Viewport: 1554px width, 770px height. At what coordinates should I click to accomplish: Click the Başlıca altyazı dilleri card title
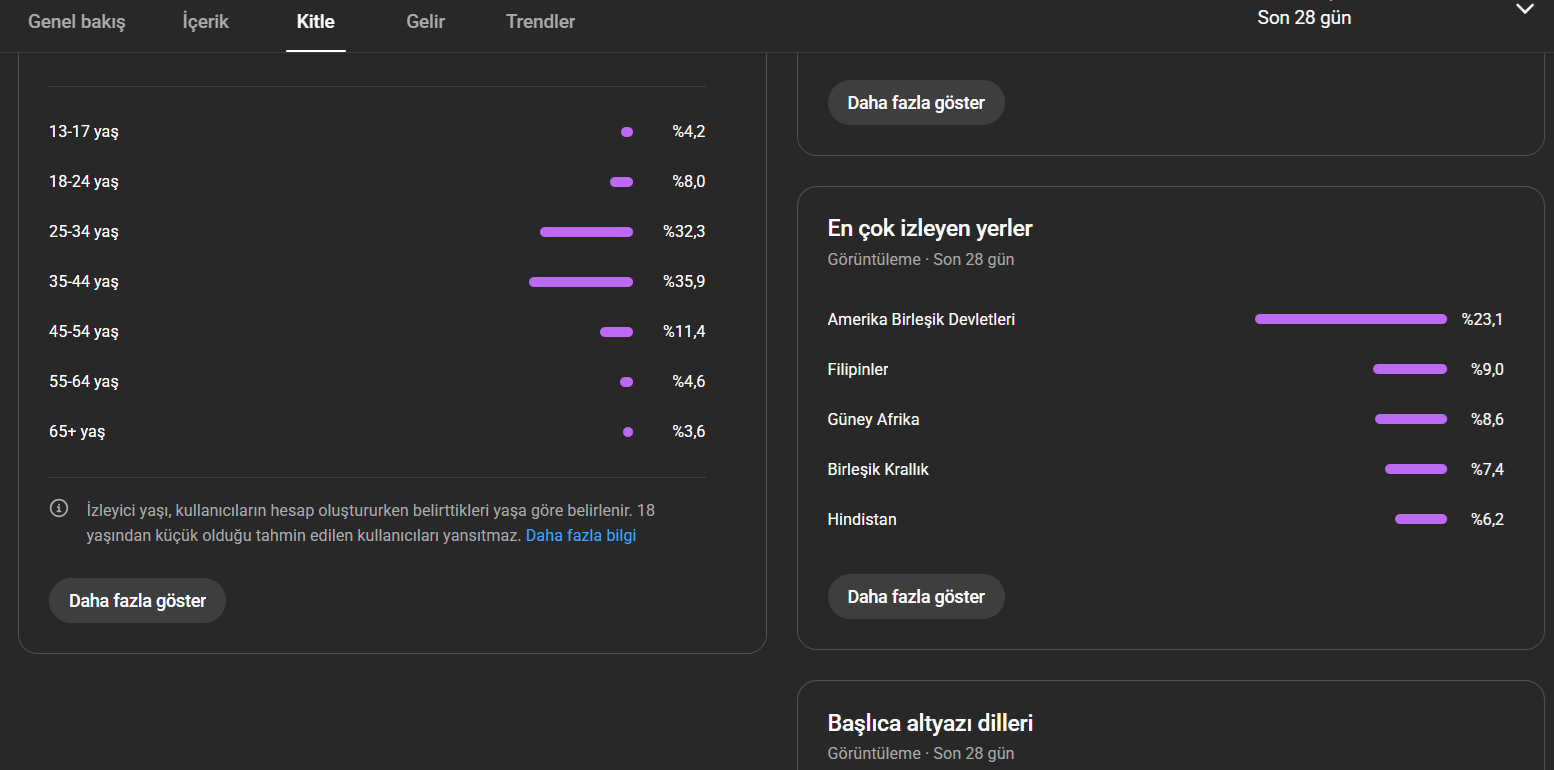[x=930, y=723]
